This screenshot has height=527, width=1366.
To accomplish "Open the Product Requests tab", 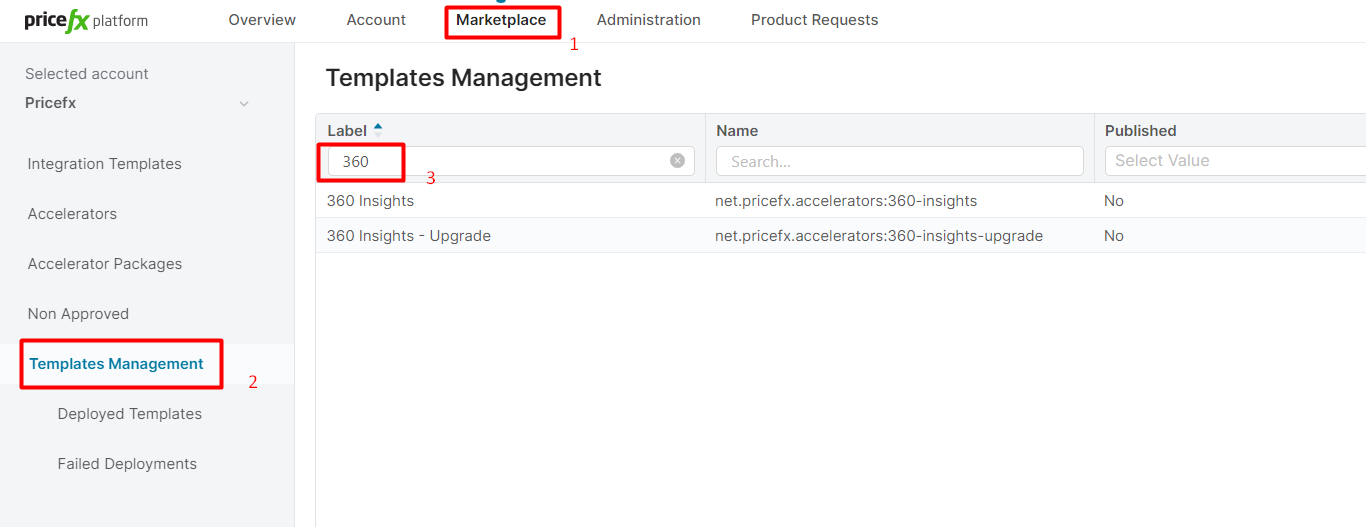I will [x=814, y=20].
